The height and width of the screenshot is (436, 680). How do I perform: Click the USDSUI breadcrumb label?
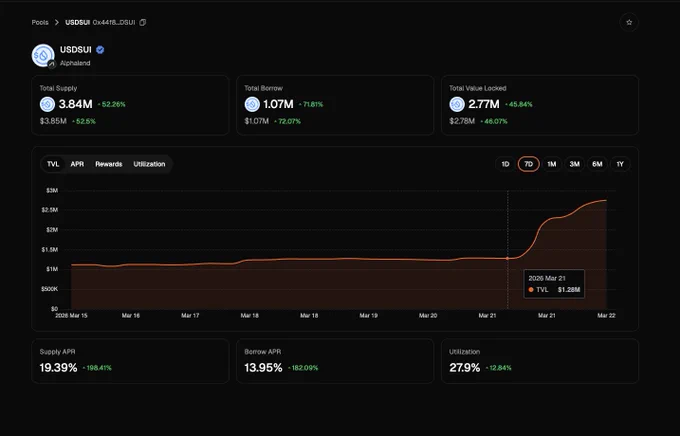(x=78, y=22)
